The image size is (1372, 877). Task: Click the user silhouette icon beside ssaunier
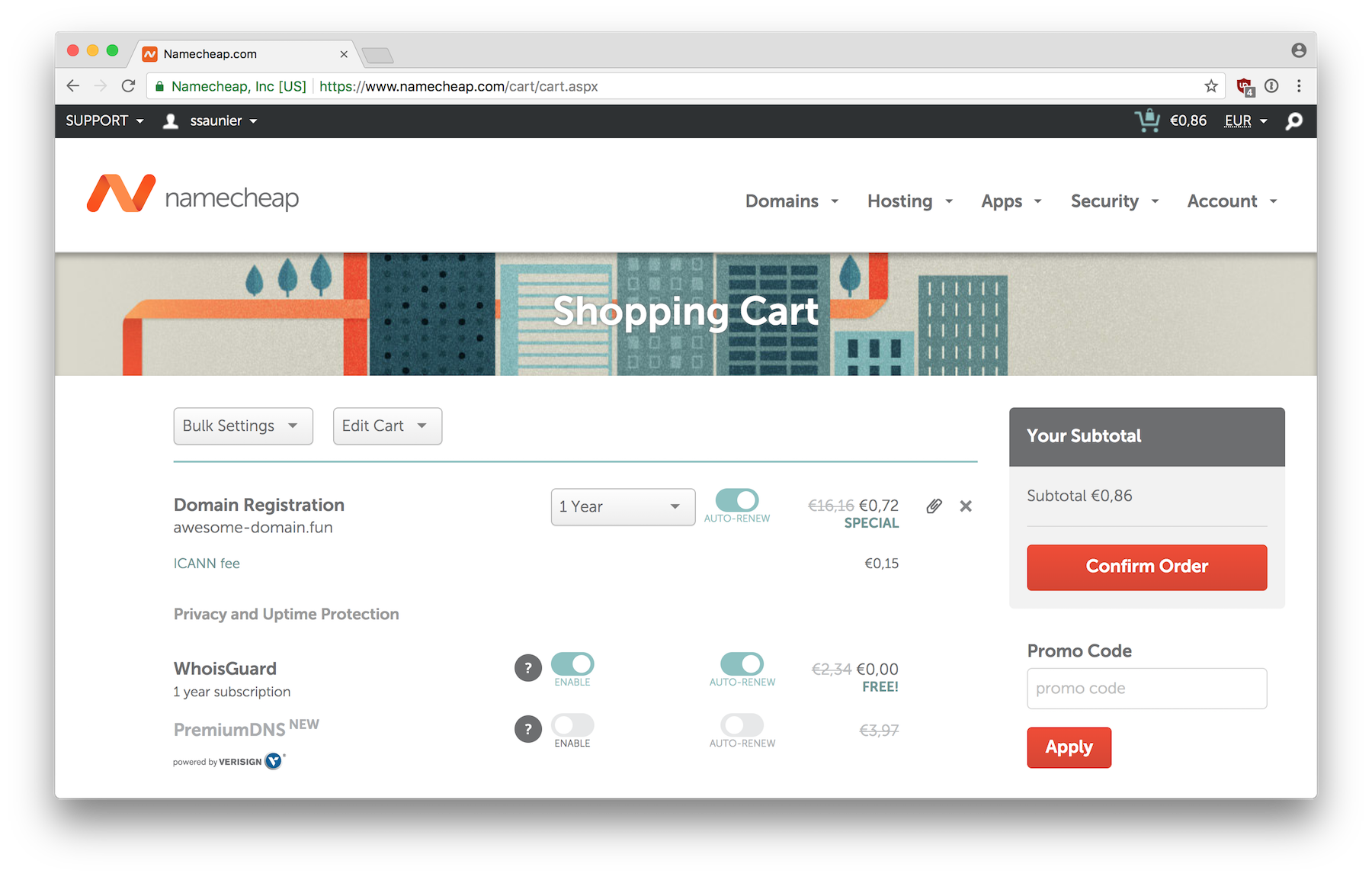(171, 121)
